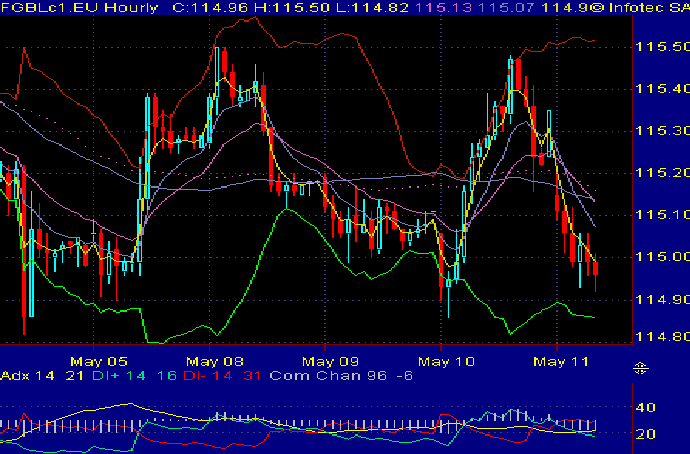Click the May 08 date marker
Viewport: 690px width, 454px height.
[x=216, y=360]
